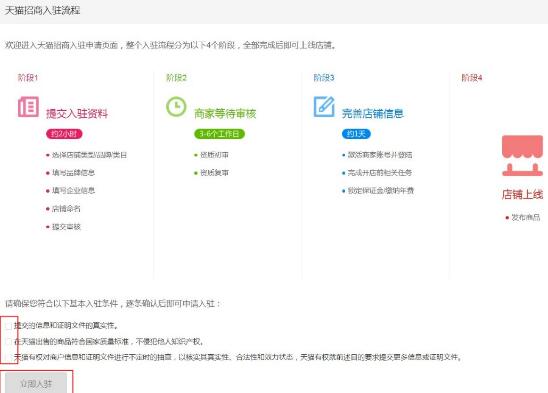Click the blue edit icon for 完善店铺信息

(x=324, y=107)
